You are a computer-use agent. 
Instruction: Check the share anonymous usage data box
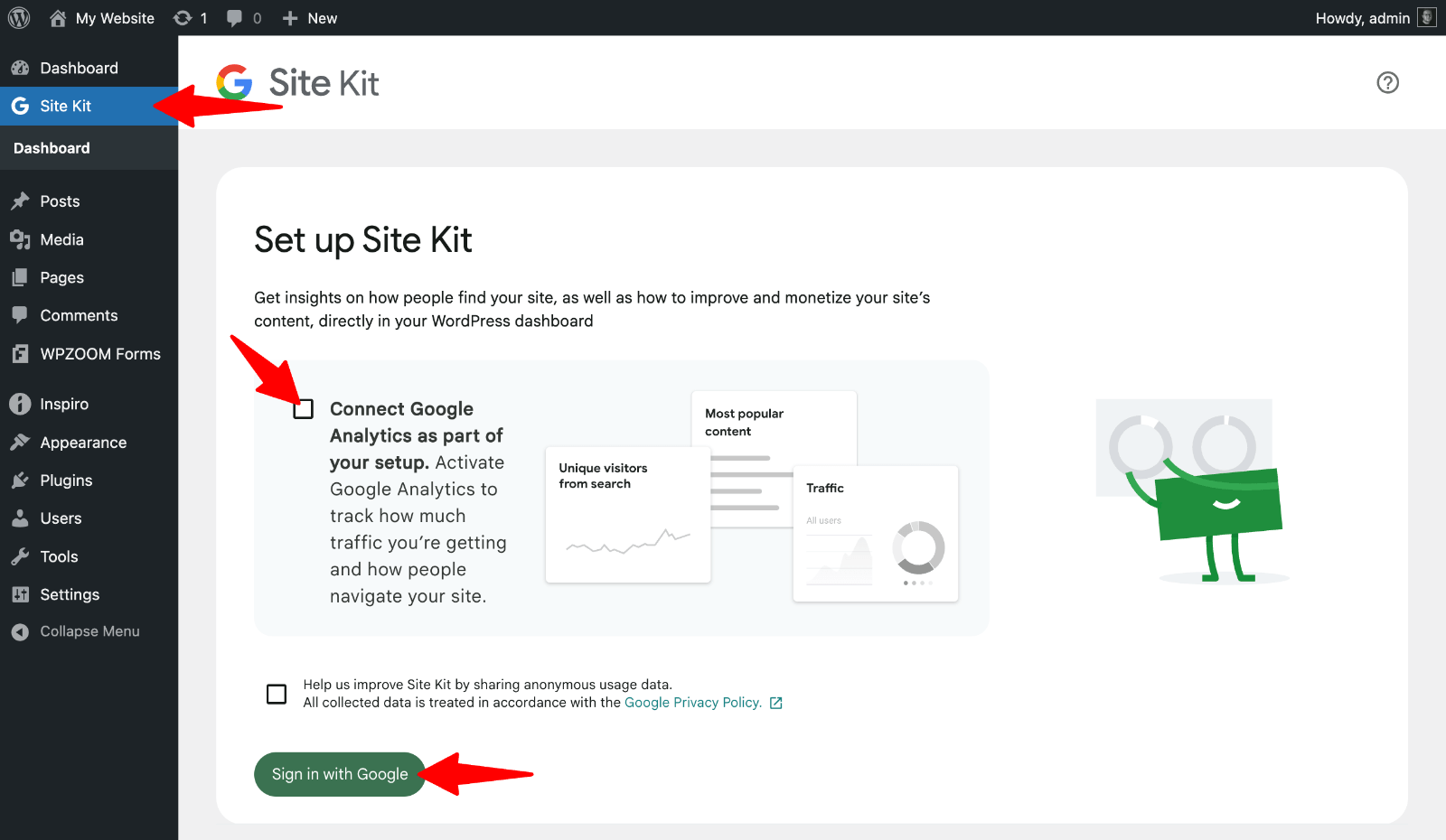277,694
